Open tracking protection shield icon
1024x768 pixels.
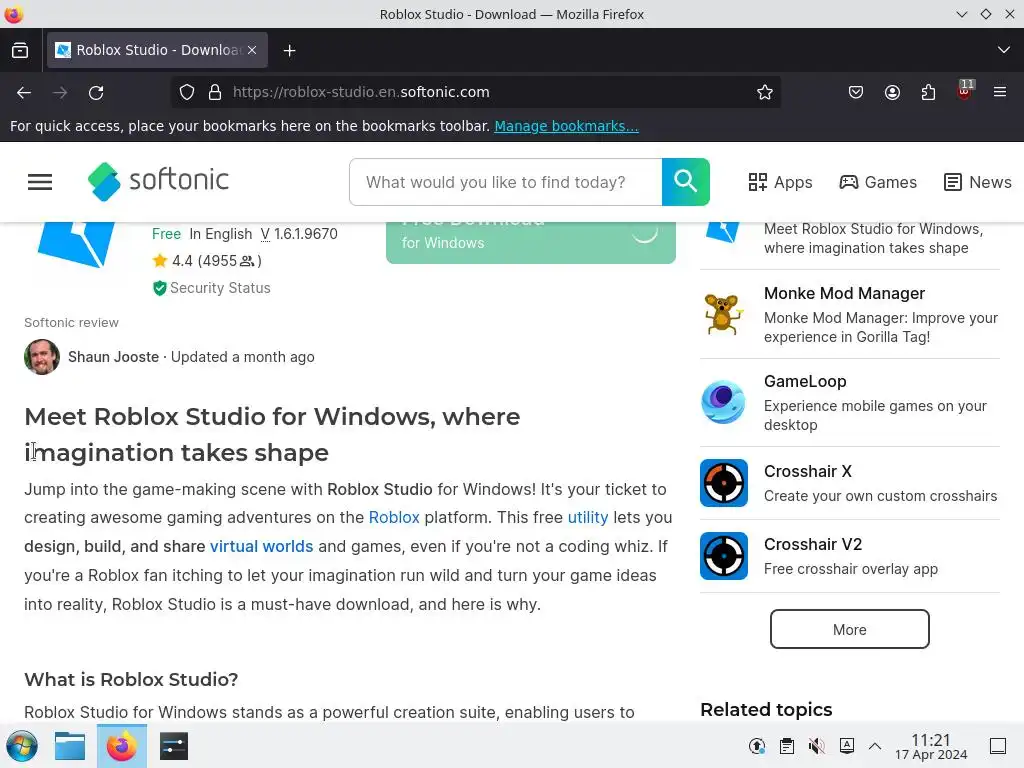[x=187, y=93]
